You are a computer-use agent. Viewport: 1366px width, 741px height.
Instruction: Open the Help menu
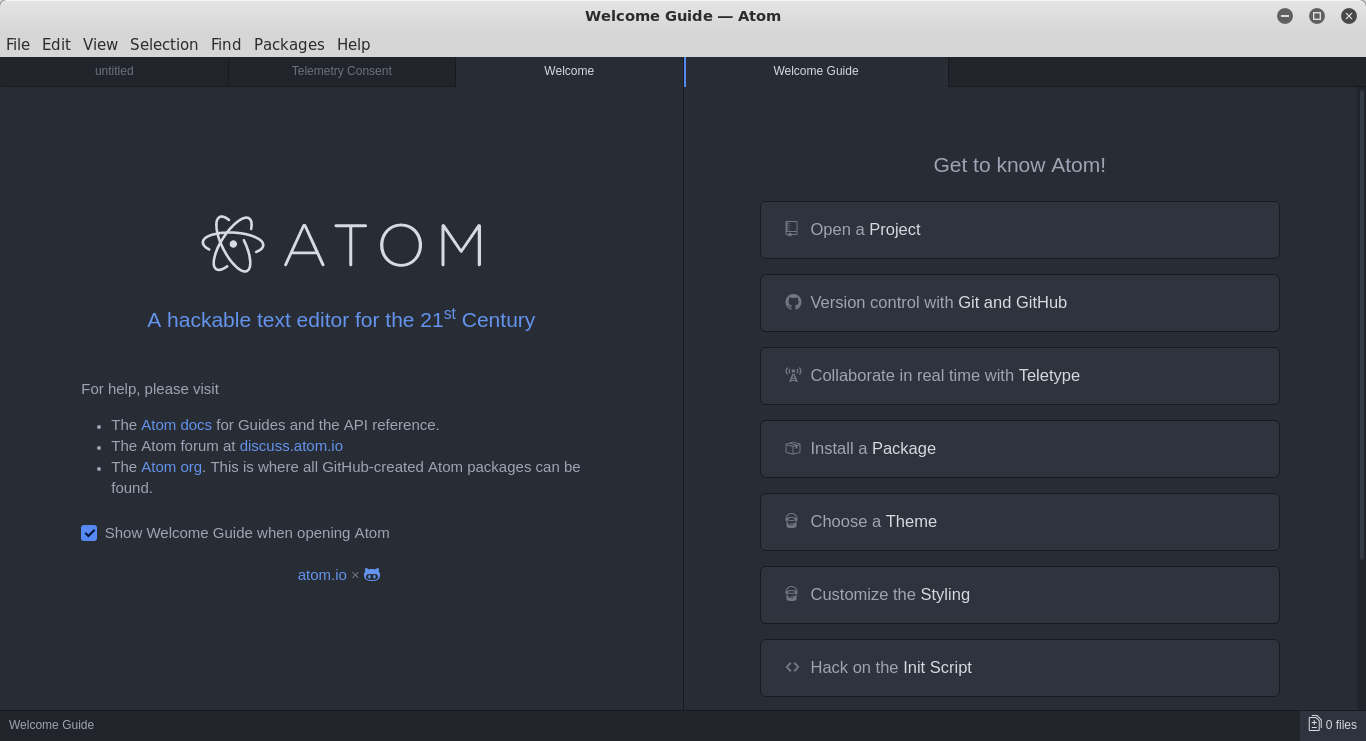pos(354,44)
